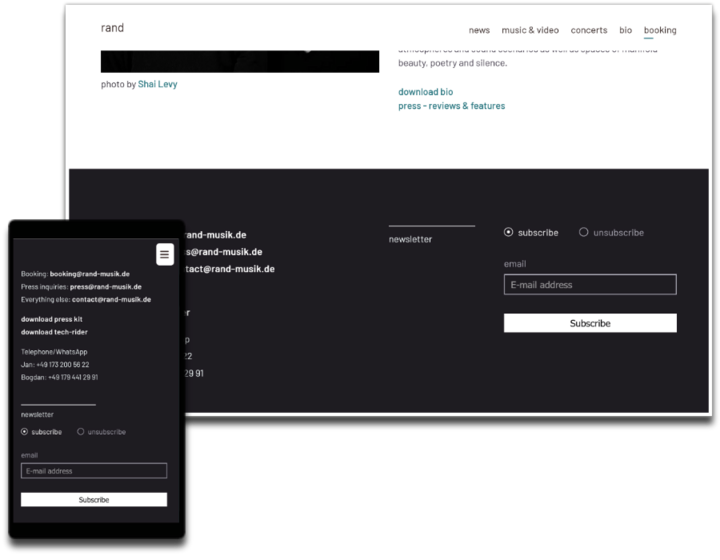Go to the concerts page

pyautogui.click(x=589, y=30)
